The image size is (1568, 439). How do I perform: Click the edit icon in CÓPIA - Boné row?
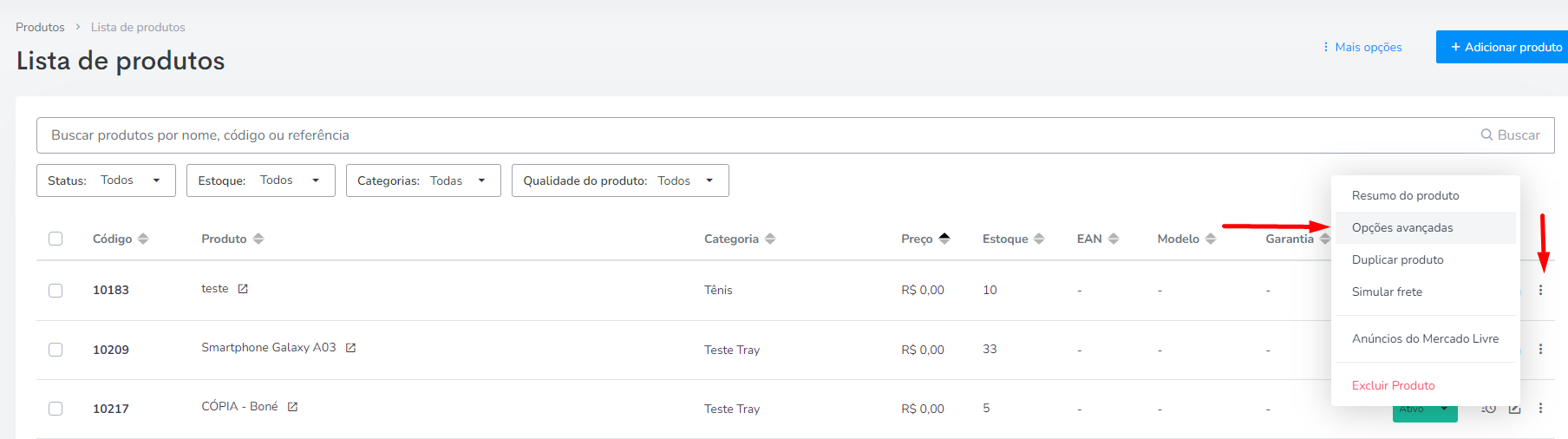pyautogui.click(x=1514, y=408)
